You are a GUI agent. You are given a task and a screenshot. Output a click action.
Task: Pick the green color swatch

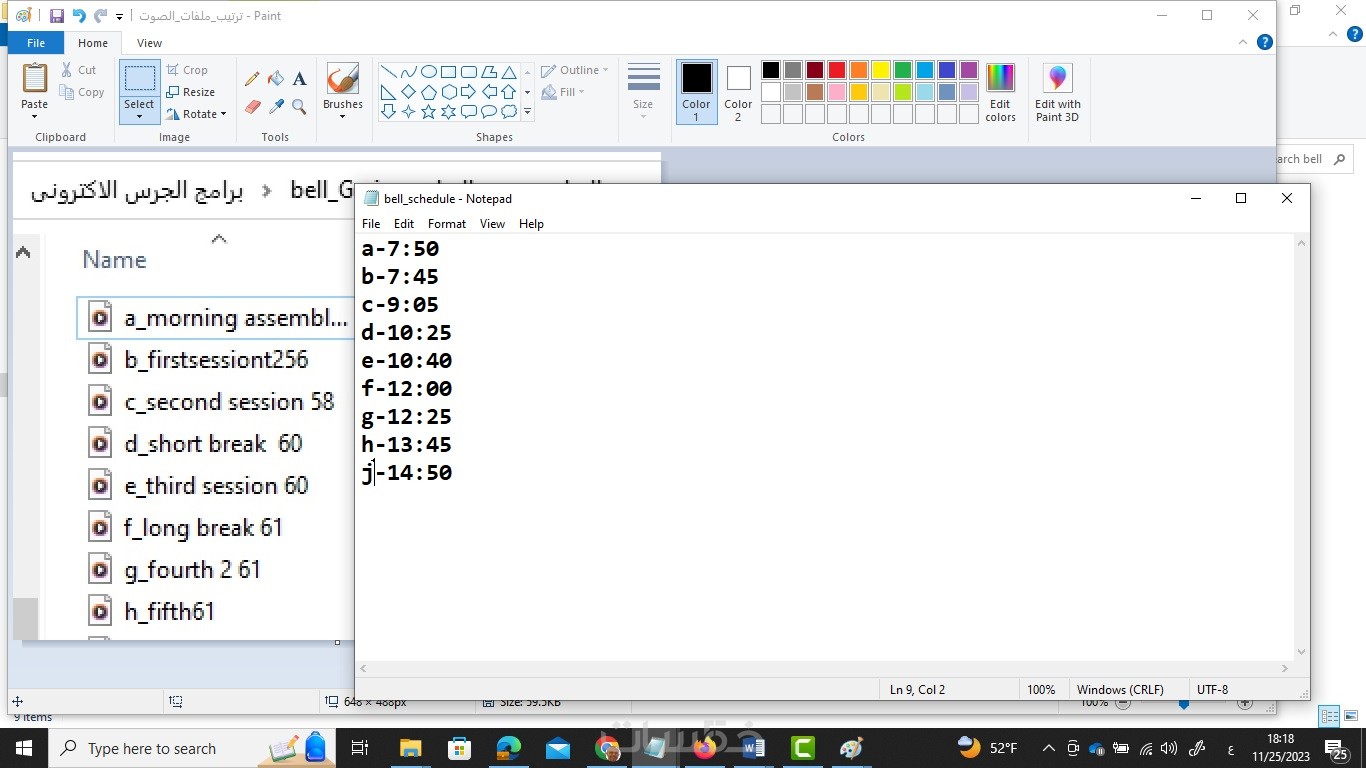click(903, 70)
